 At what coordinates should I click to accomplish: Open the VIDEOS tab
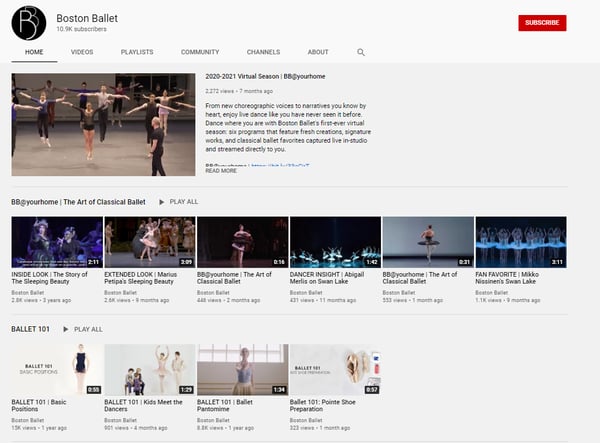pyautogui.click(x=82, y=52)
